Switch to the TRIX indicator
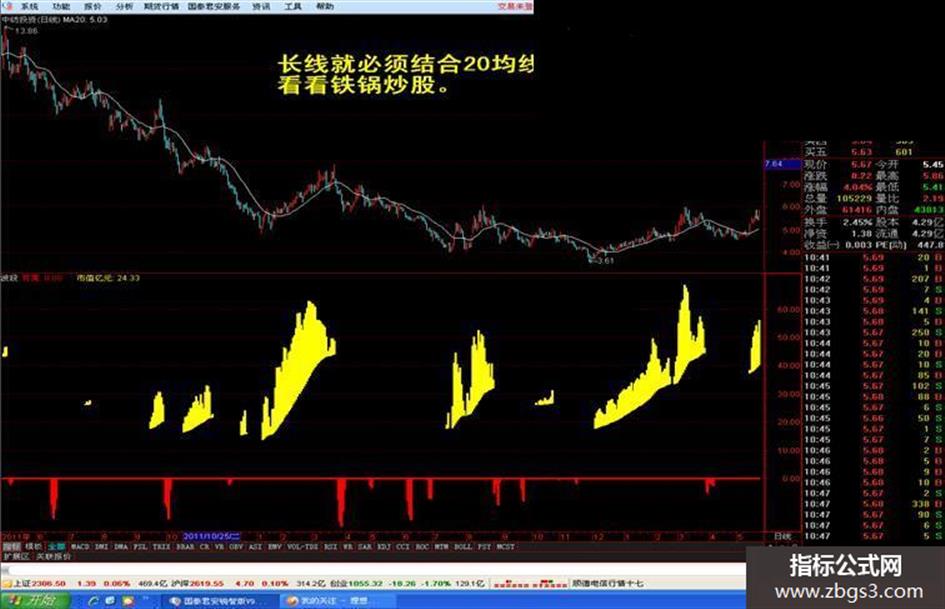The width and height of the screenshot is (945, 609). click(x=162, y=547)
